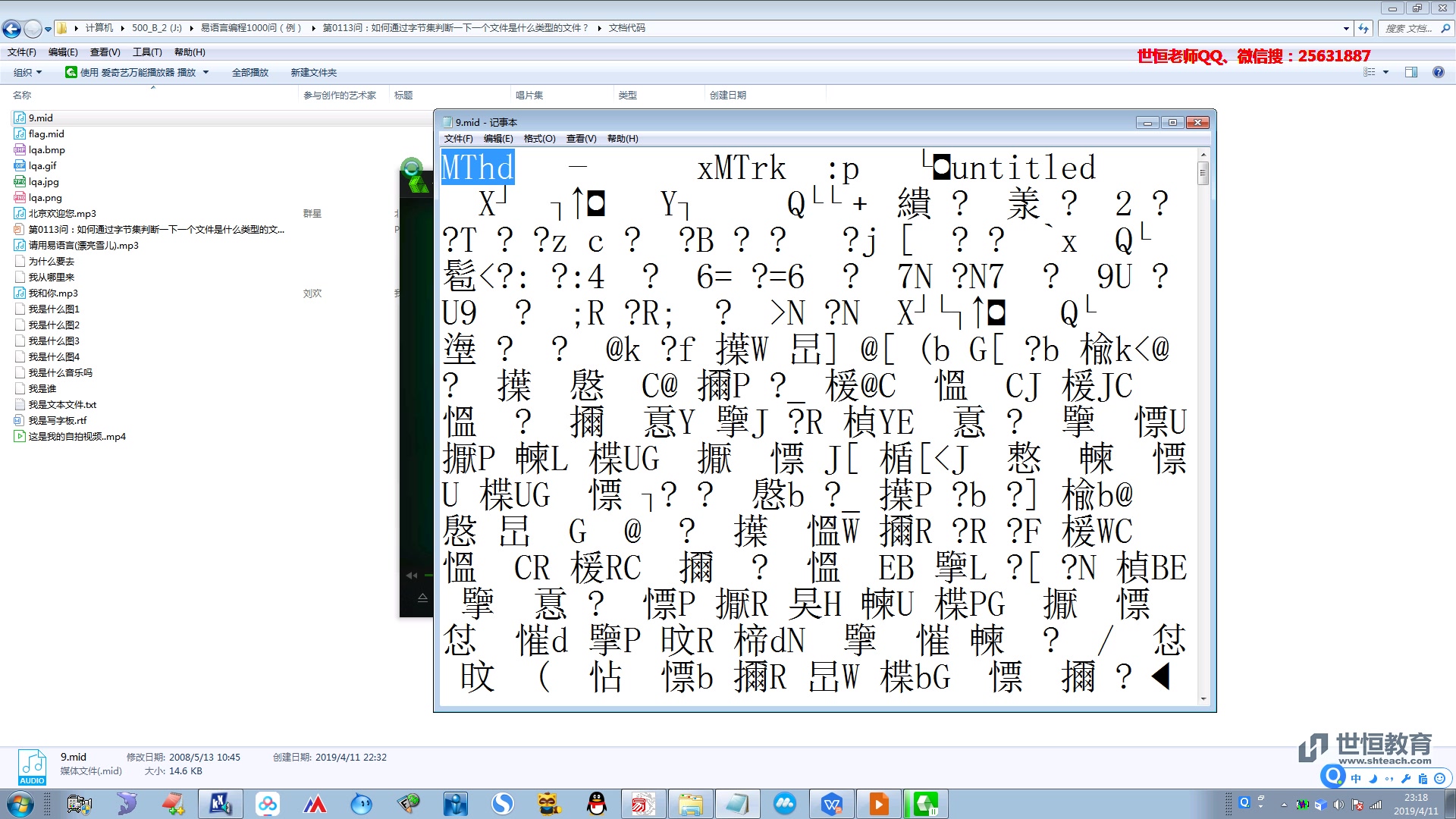This screenshot has height=819, width=1456.
Task: Toggle the preview pane icon
Action: [x=1410, y=72]
